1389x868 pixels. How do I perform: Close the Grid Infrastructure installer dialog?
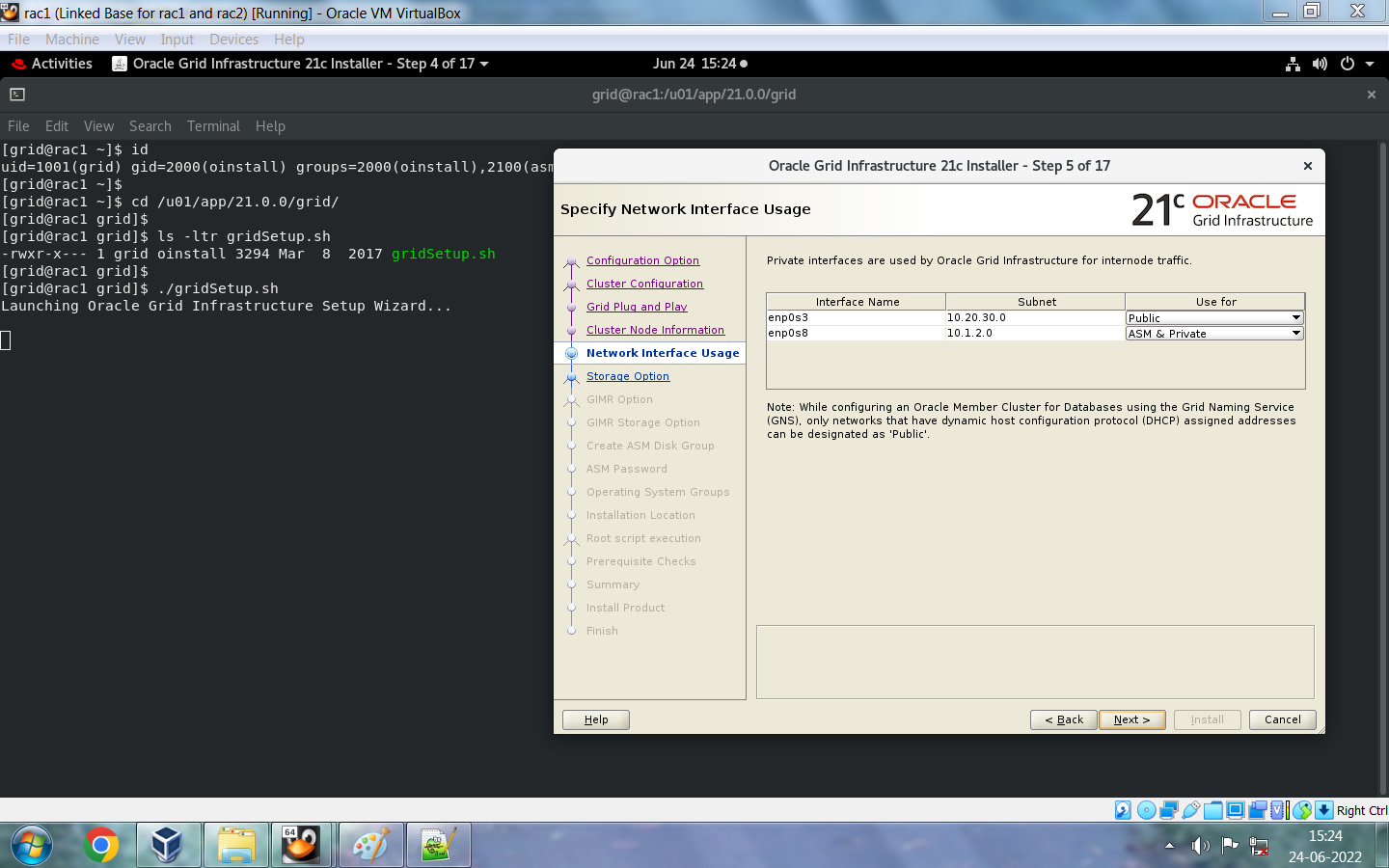click(x=1308, y=166)
